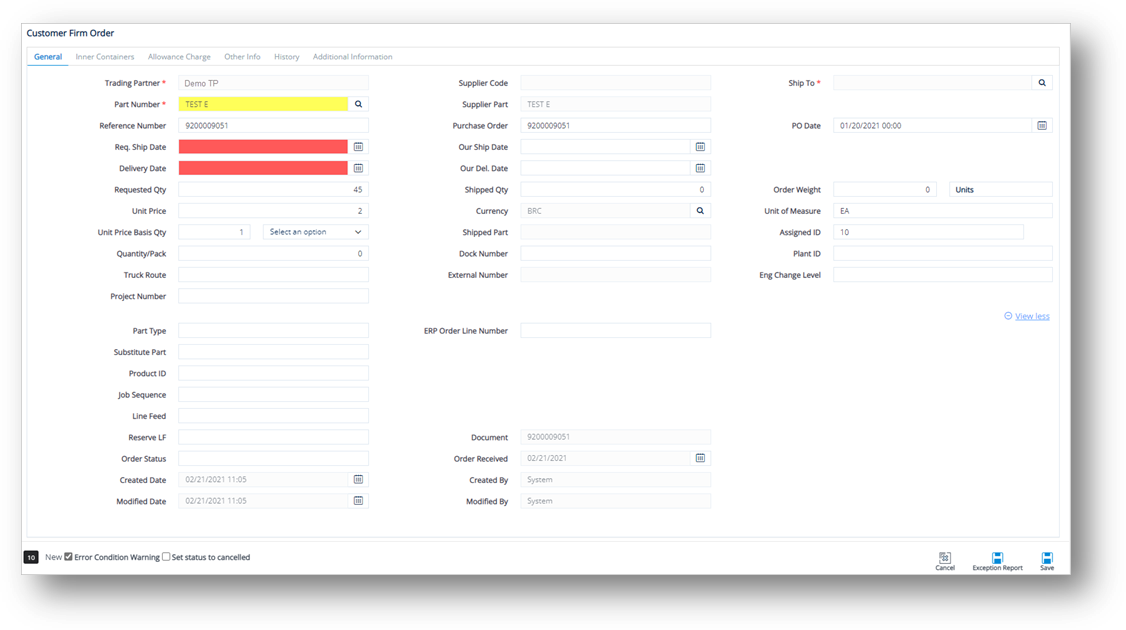1126x630 pixels.
Task: Click the status badge '10' at bottom
Action: pos(31,557)
